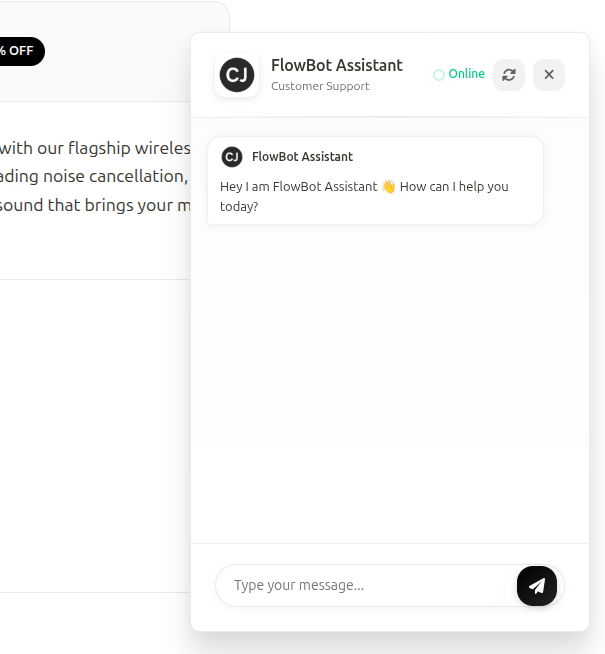Click the Customer Support subtitle
Image resolution: width=605 pixels, height=654 pixels.
(x=320, y=87)
